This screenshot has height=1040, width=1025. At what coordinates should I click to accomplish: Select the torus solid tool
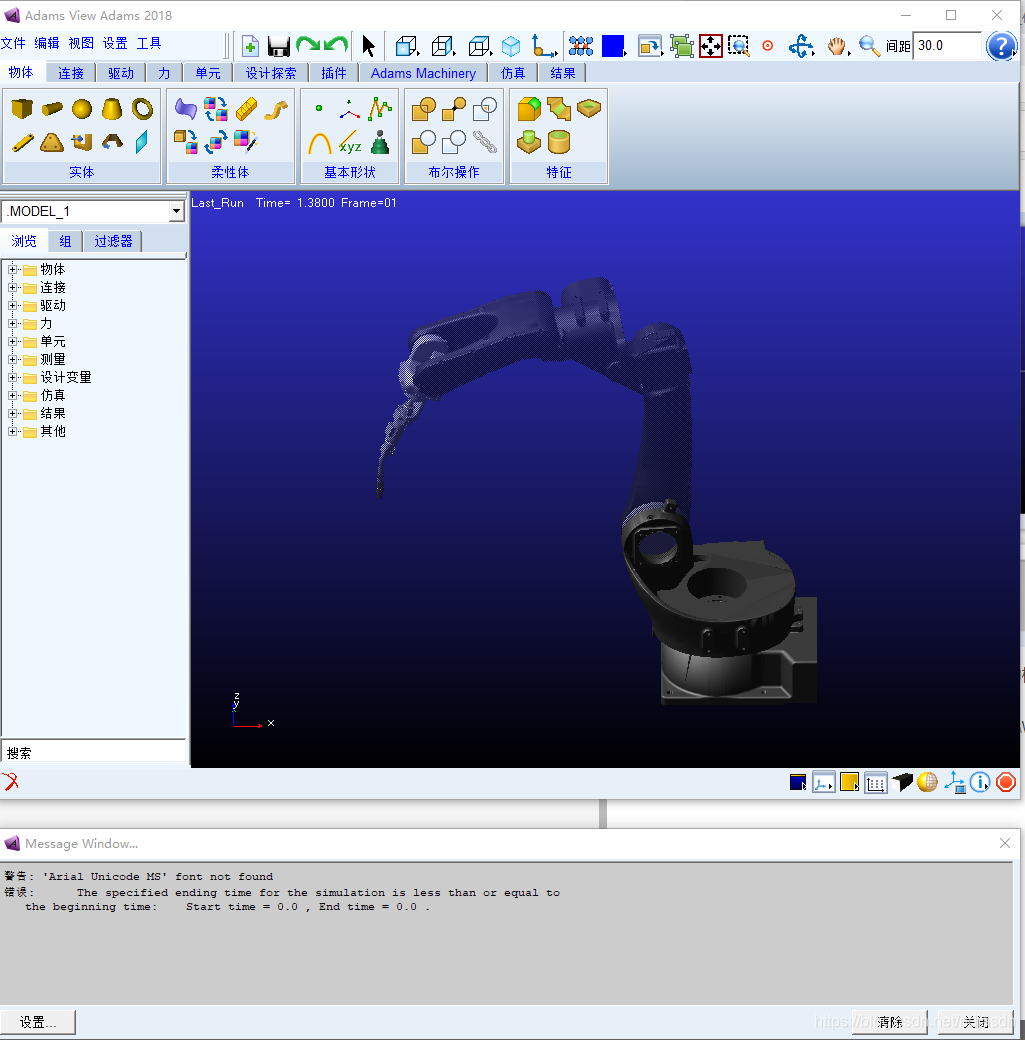click(142, 109)
